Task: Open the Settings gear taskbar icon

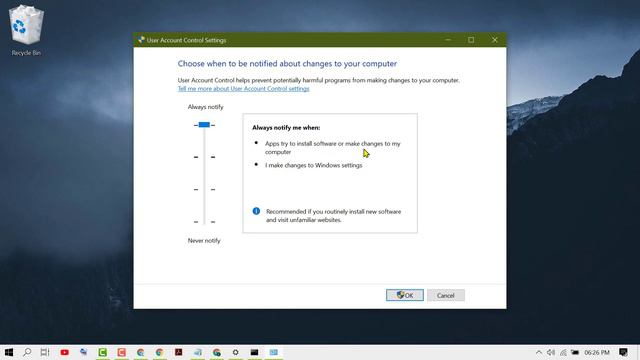Action: click(236, 352)
